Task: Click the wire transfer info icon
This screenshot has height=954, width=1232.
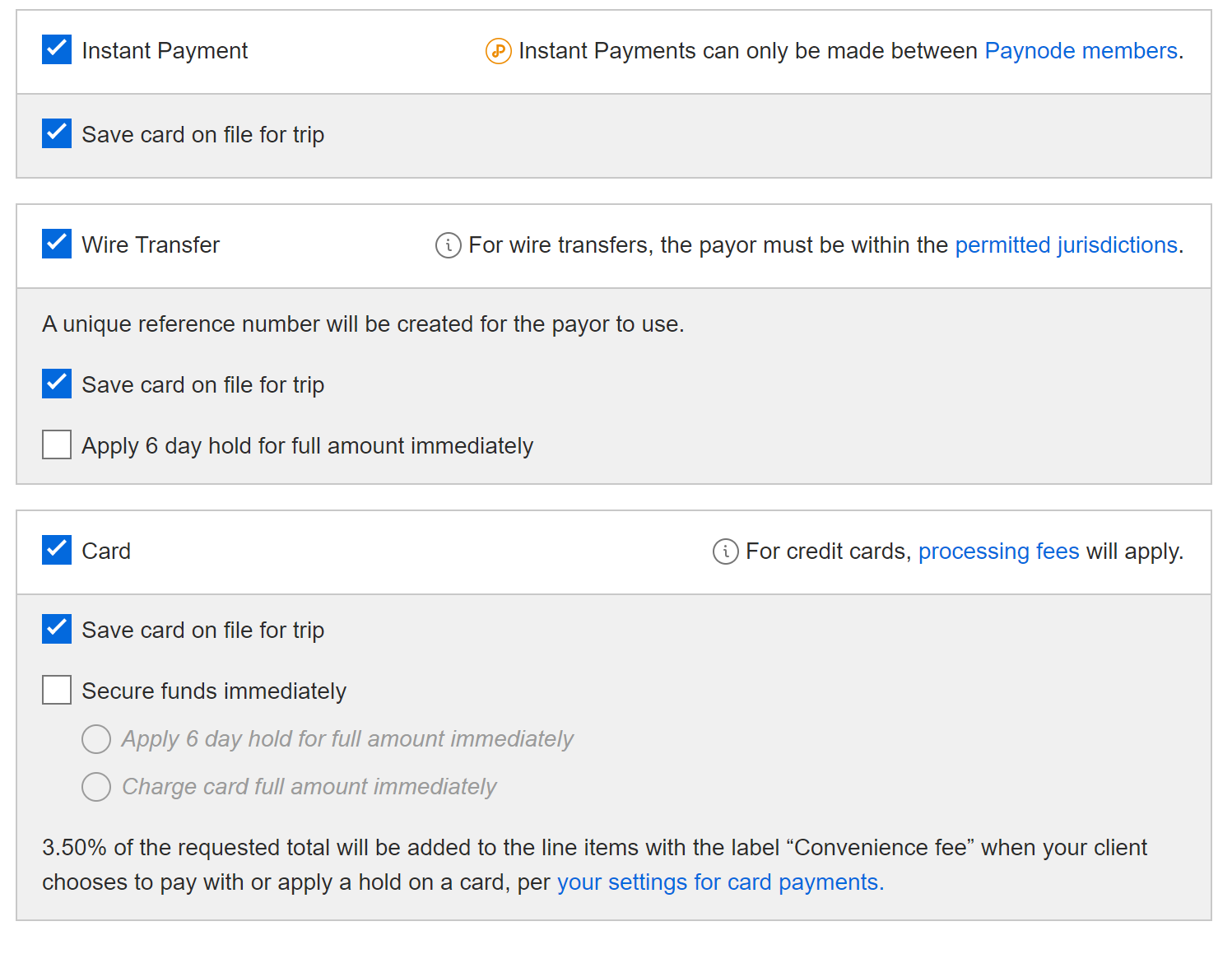Action: point(448,245)
